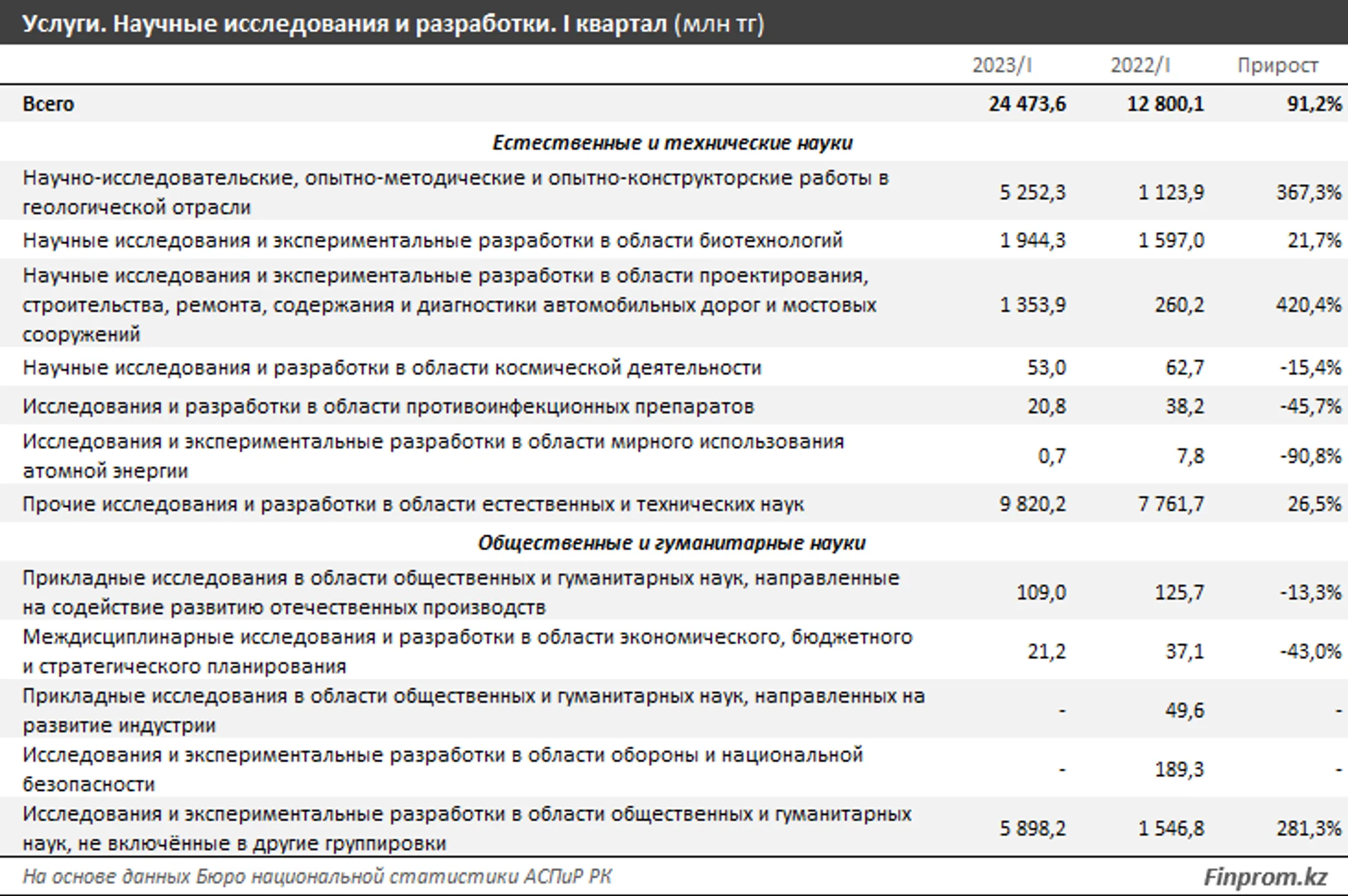The height and width of the screenshot is (896, 1348).
Task: Select value '109,0'
Action: [1041, 592]
